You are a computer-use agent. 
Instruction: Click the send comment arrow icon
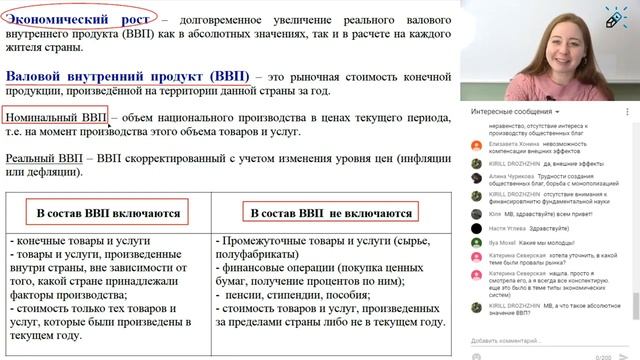pos(623,357)
